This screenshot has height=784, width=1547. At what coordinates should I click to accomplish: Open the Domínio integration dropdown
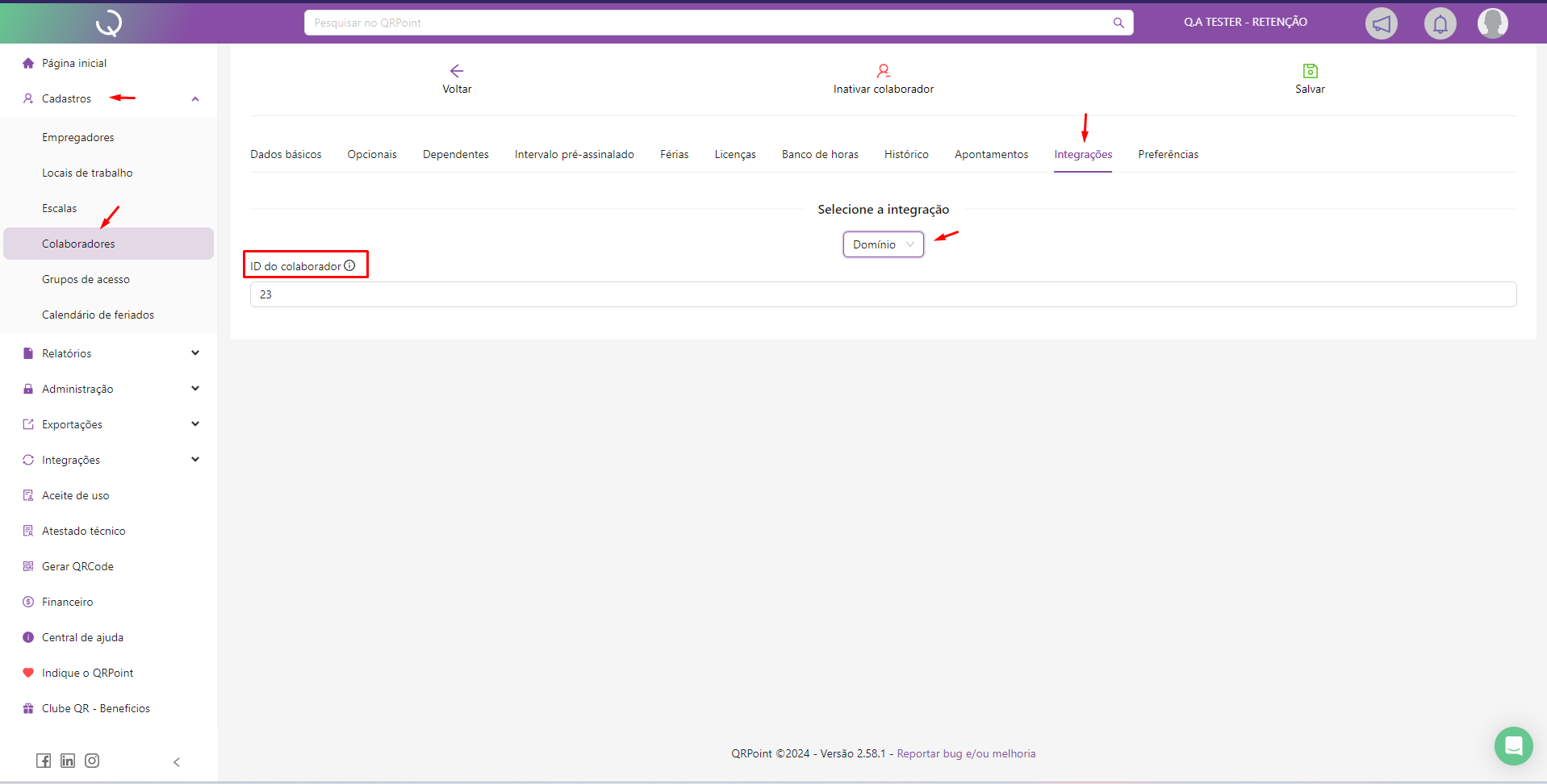883,244
